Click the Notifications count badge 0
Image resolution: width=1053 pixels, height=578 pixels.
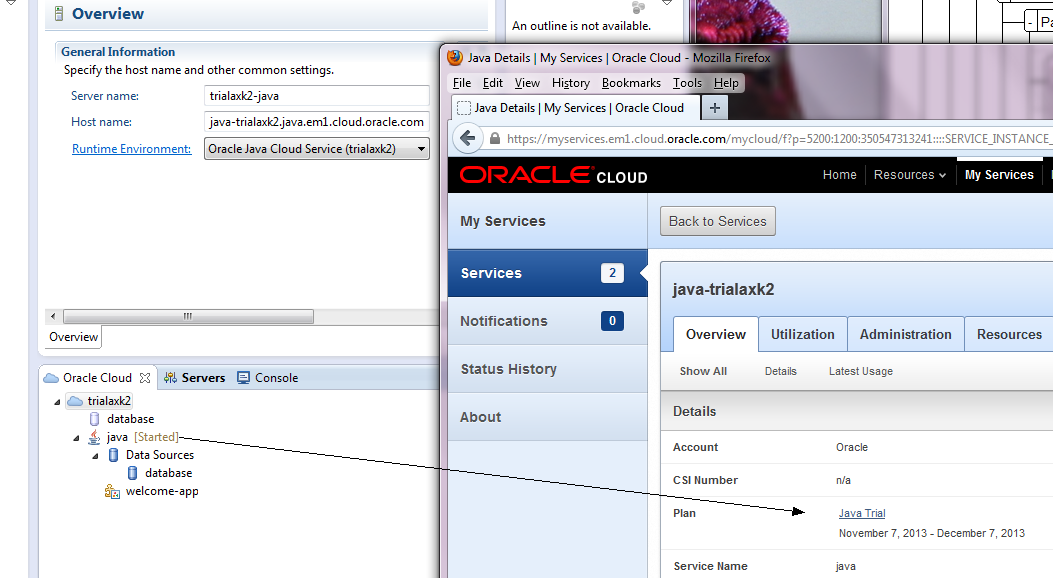point(612,321)
